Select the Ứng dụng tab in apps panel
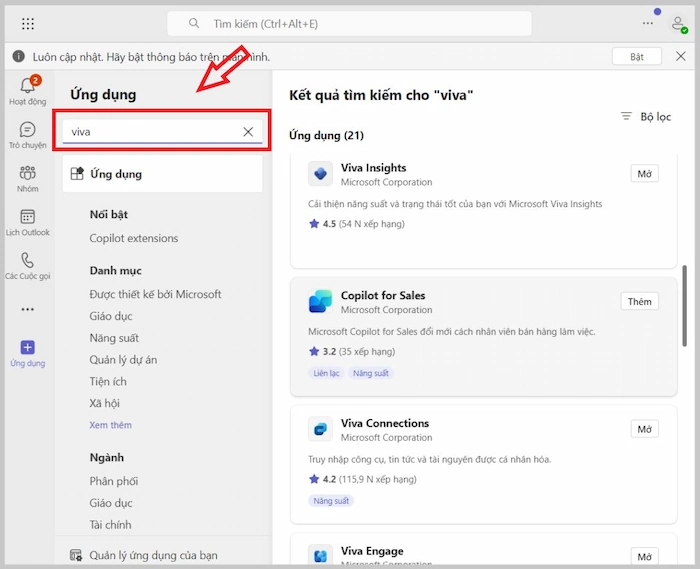Screen dimensions: 700x569 point(162,174)
